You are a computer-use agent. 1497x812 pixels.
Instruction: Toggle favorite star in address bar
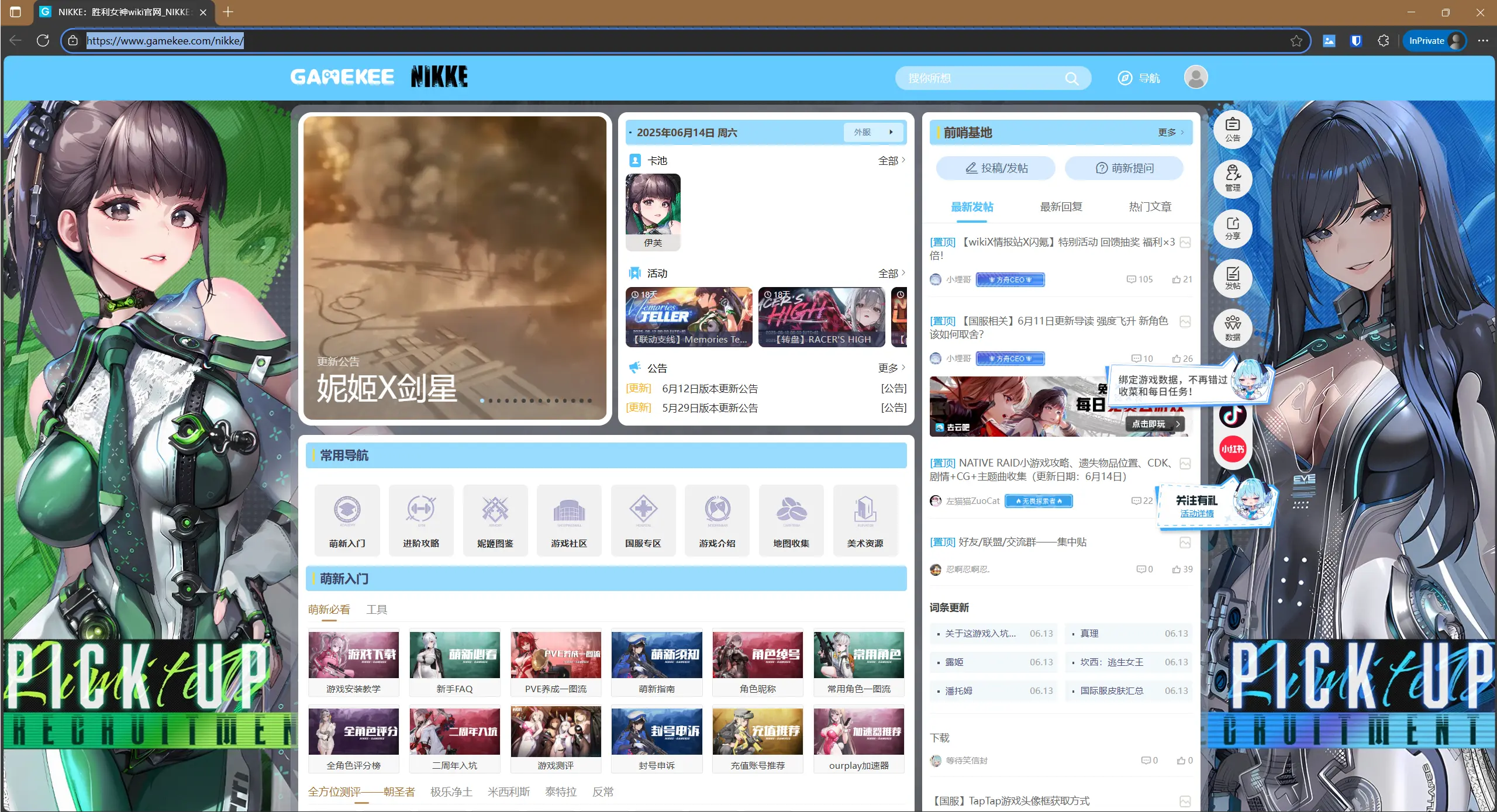click(x=1296, y=41)
